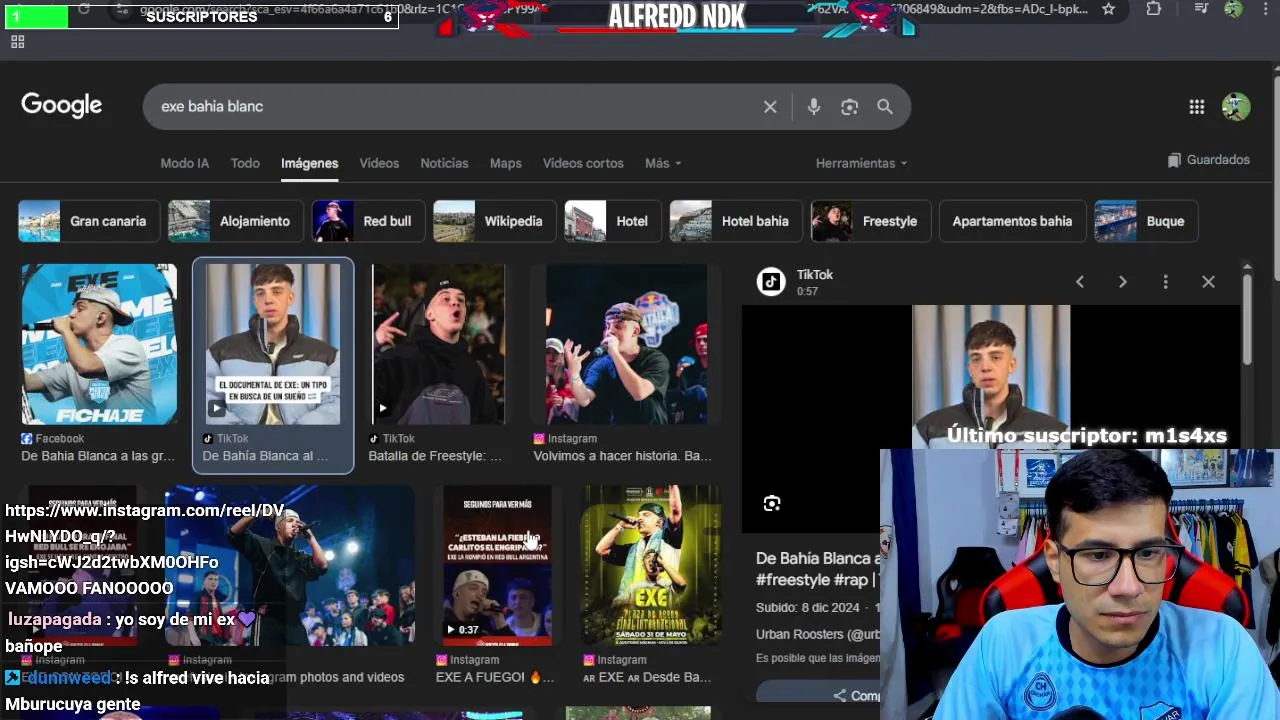Open the large TikTok preview image
The image size is (1280, 720).
click(991, 376)
